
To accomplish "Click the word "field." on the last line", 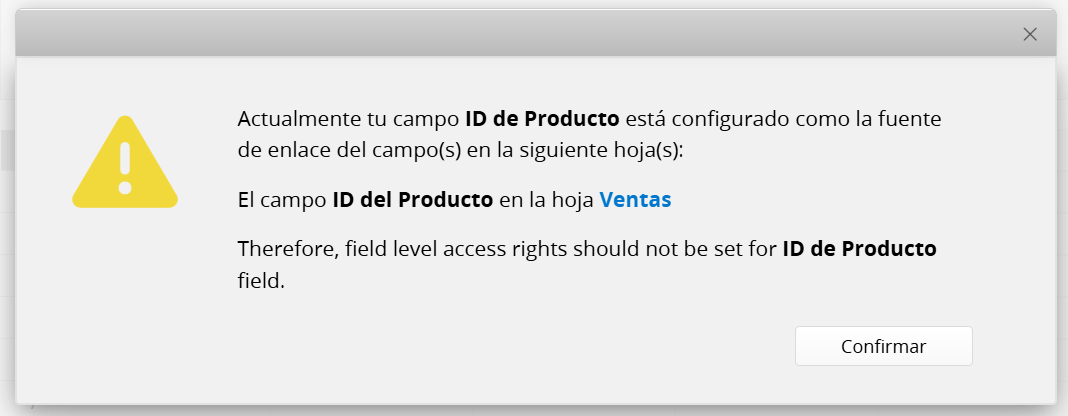I will click(x=261, y=281).
